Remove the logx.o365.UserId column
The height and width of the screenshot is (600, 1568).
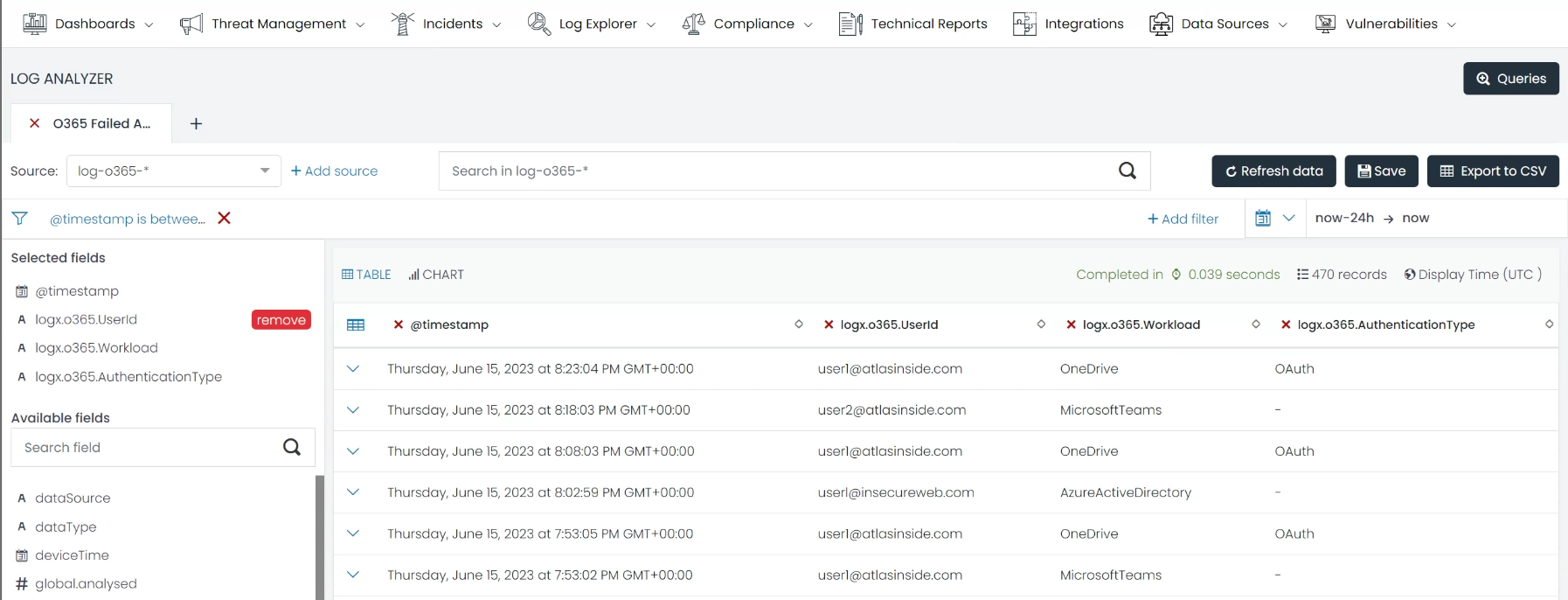(829, 324)
